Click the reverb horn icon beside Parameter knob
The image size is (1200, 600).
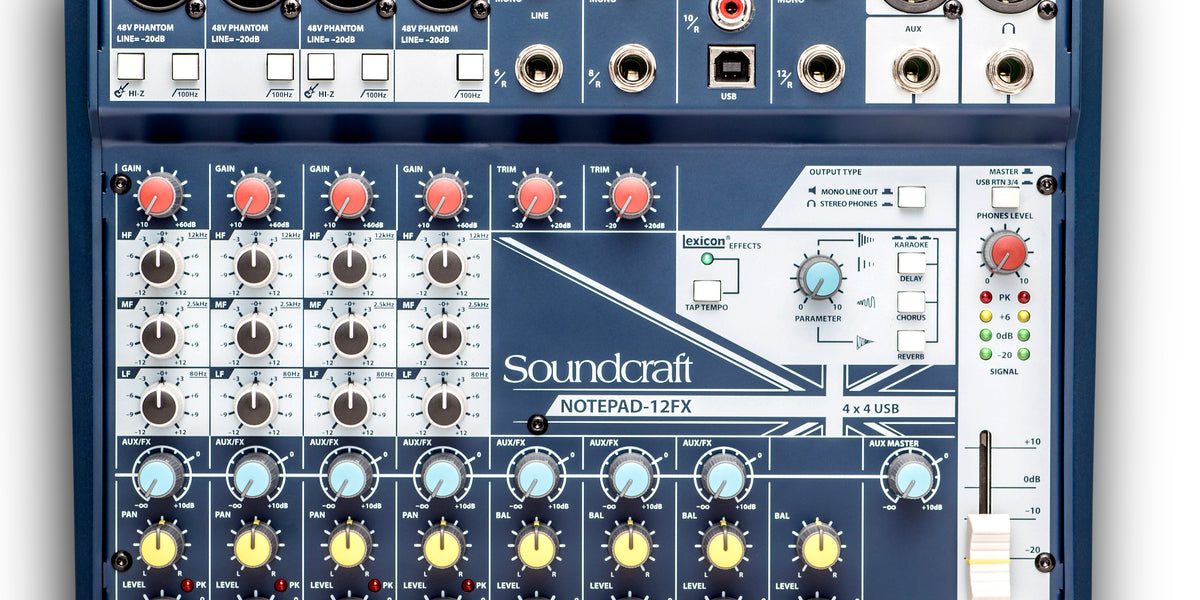(863, 339)
